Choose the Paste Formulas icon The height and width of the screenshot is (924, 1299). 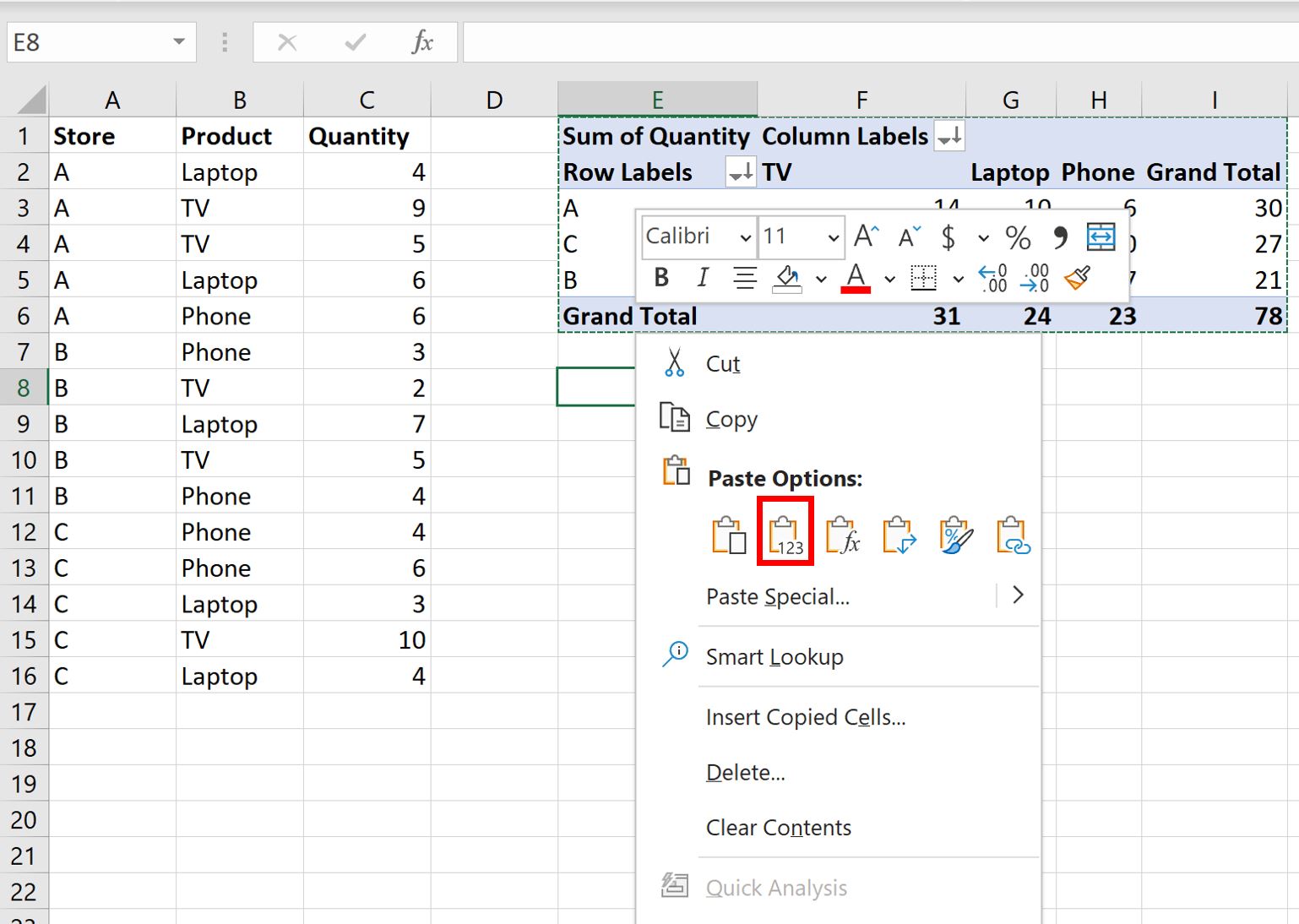pos(842,532)
